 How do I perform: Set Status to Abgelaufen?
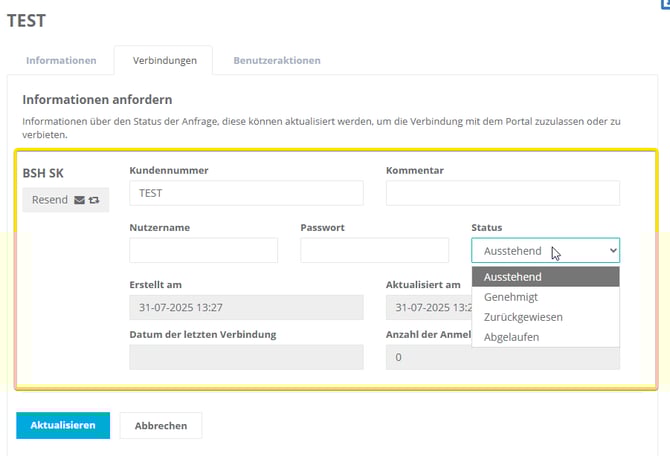(512, 337)
